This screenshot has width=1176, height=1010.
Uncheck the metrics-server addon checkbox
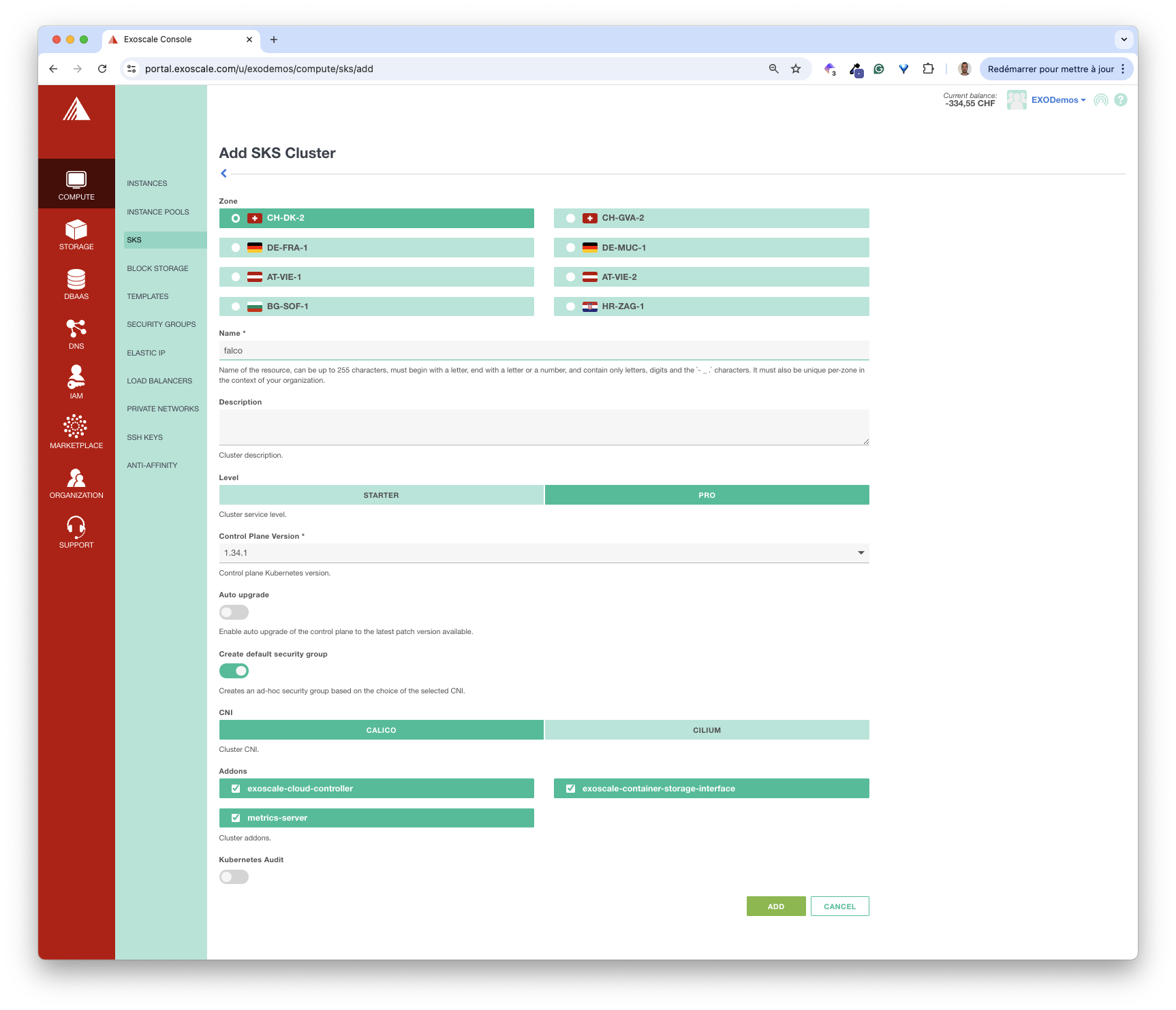click(236, 818)
